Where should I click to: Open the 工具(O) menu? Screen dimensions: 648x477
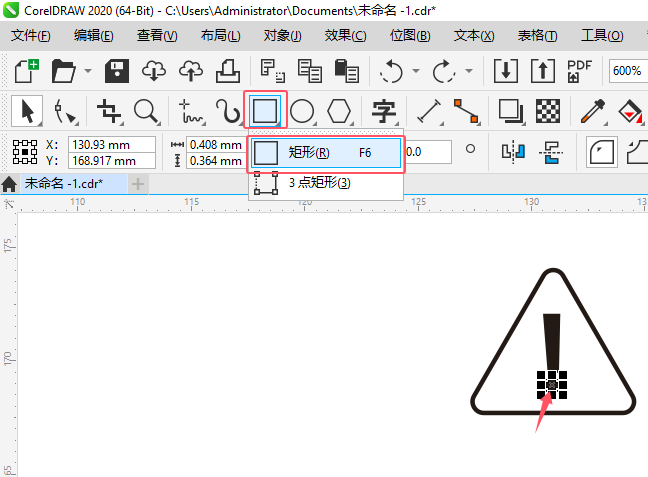(x=602, y=36)
